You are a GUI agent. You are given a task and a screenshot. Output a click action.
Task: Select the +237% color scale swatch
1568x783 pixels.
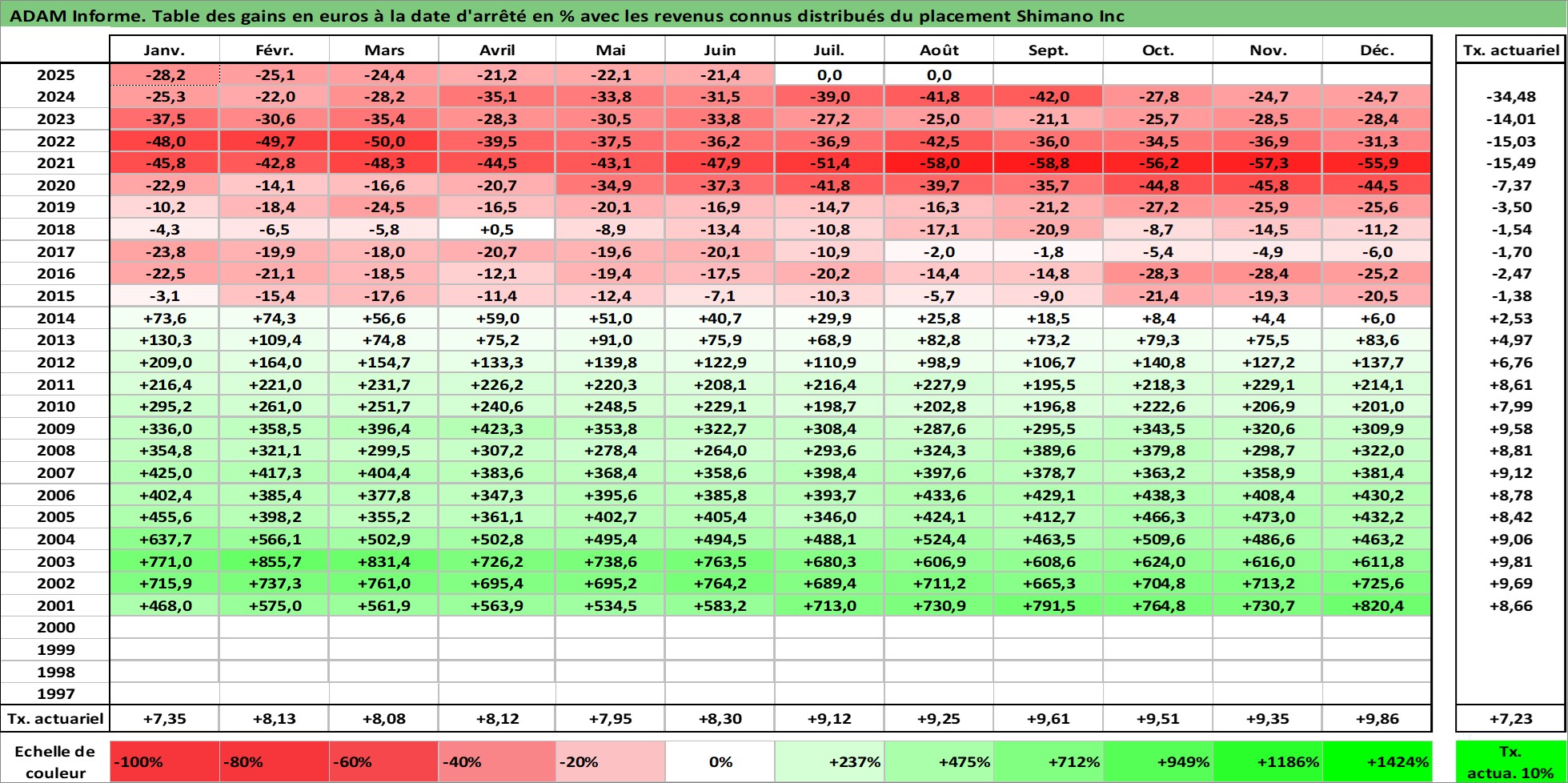(829, 761)
